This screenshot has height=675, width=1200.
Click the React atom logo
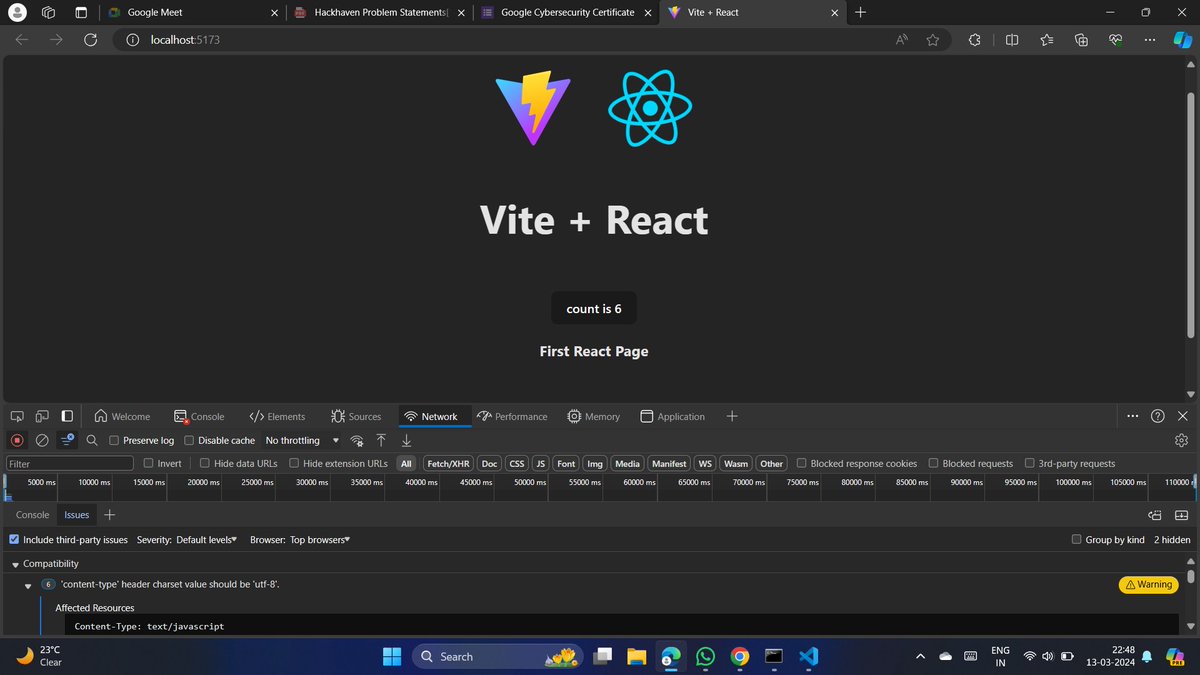click(x=650, y=108)
